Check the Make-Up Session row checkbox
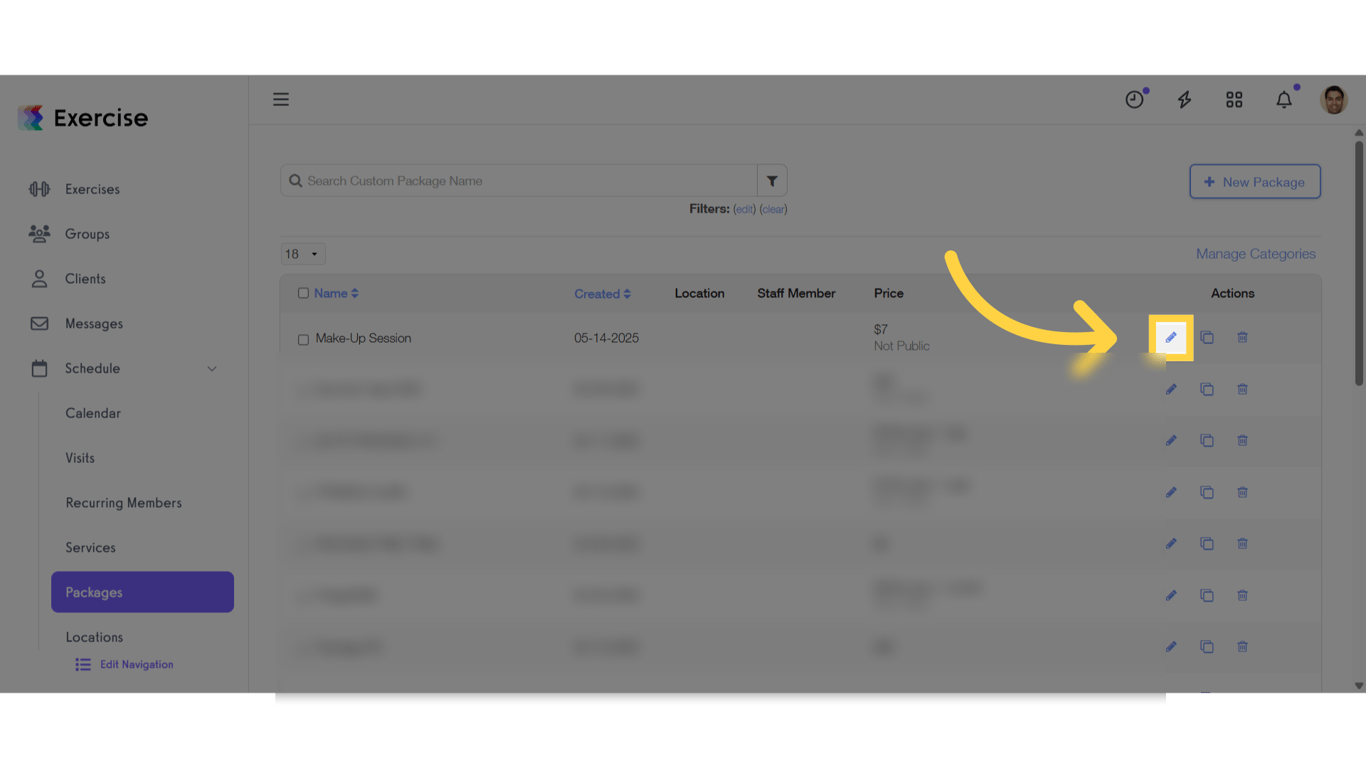Screen dimensions: 1366x768 tap(303, 338)
